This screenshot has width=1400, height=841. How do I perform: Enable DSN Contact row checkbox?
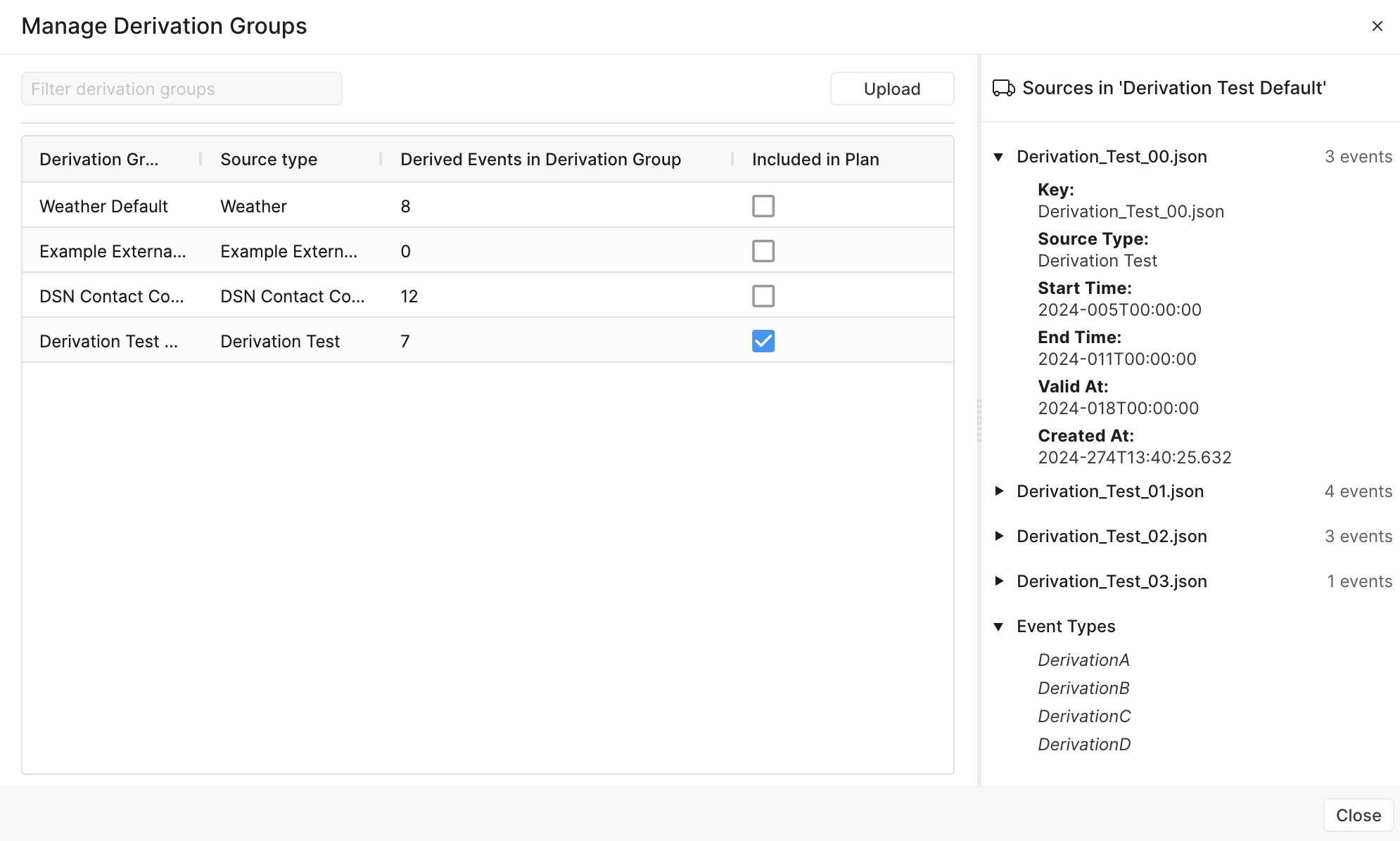pyautogui.click(x=763, y=296)
